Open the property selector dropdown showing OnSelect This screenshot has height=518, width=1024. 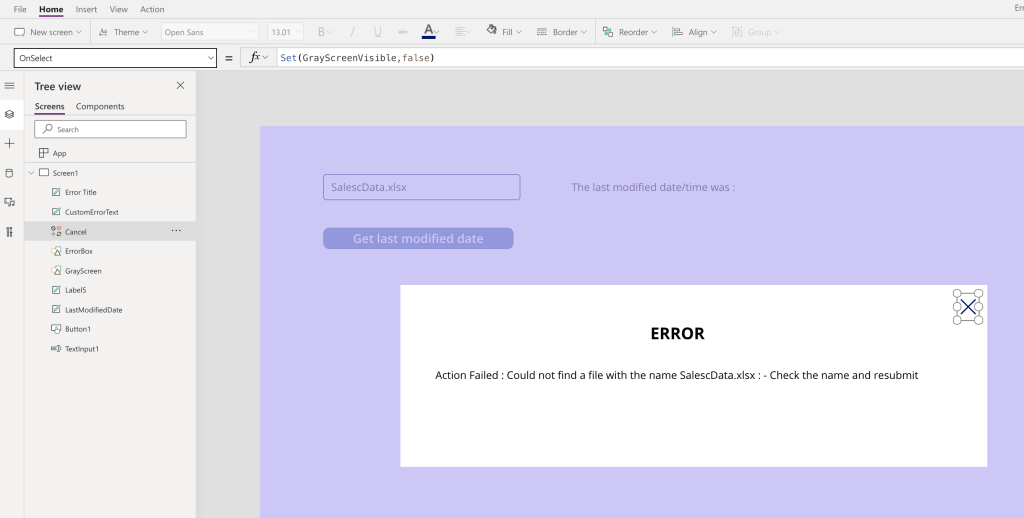(x=115, y=58)
